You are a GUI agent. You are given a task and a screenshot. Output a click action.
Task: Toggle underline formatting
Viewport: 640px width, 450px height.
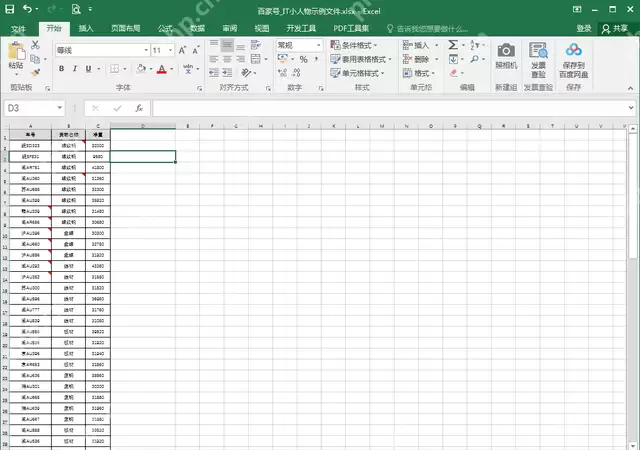click(89, 69)
